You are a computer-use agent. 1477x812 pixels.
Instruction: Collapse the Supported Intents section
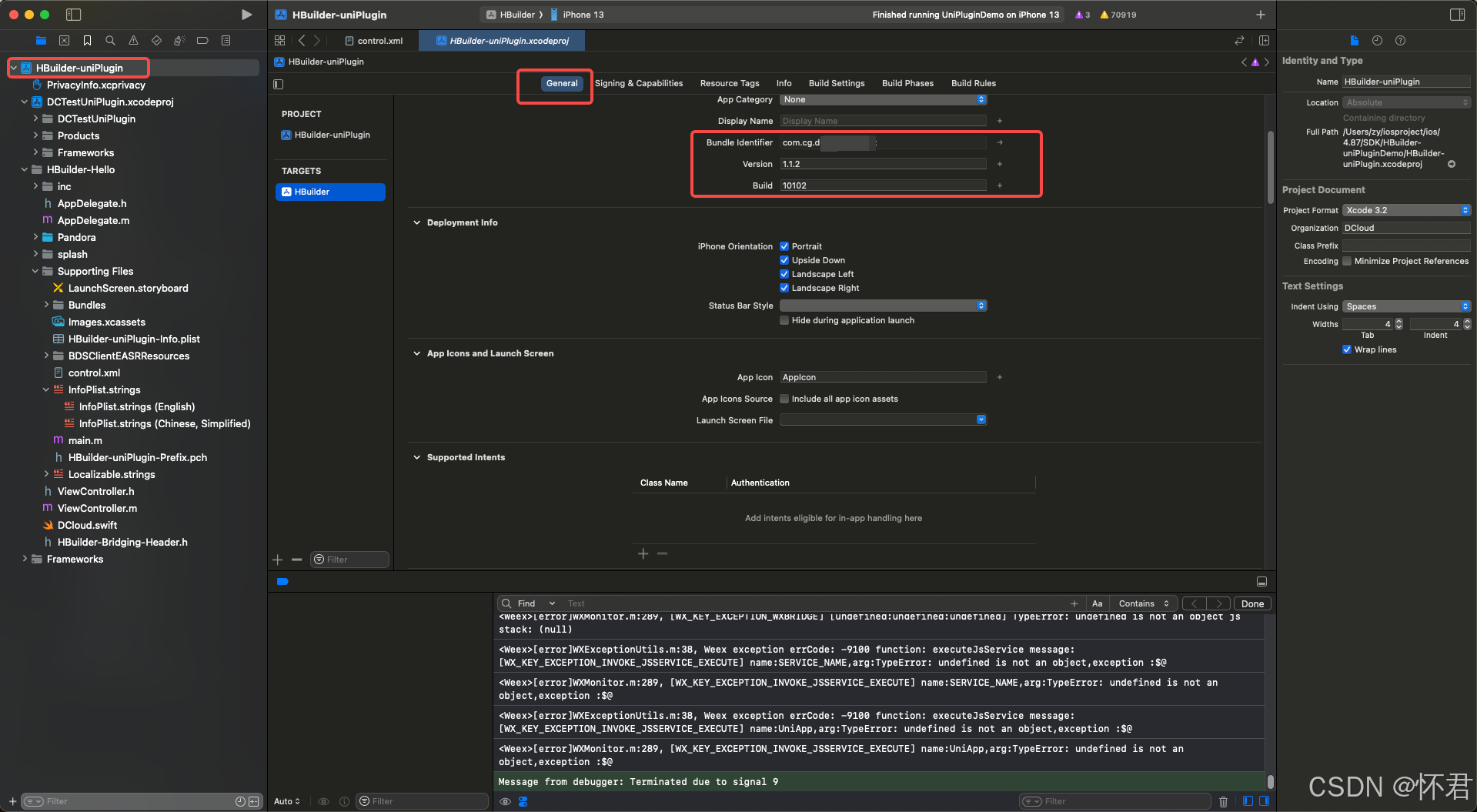point(417,457)
